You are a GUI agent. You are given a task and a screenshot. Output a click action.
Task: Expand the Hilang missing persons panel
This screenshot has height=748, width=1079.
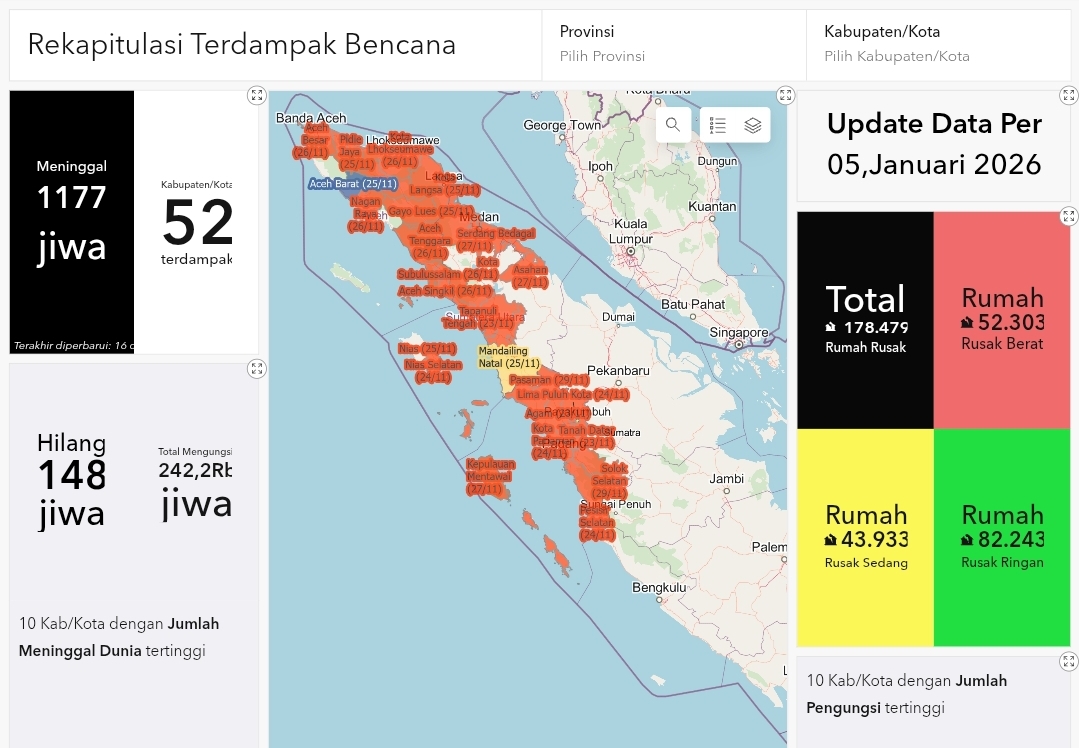(x=257, y=369)
